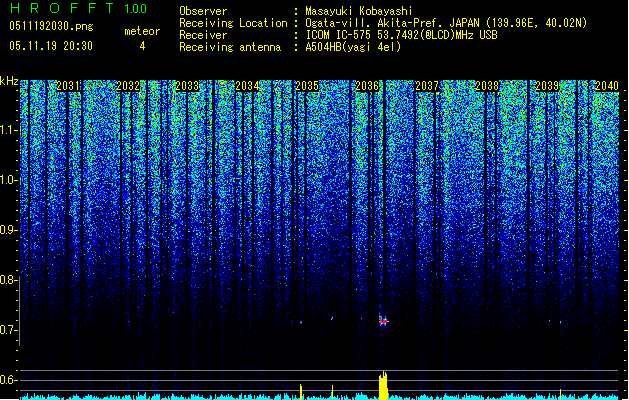Click the meteor label

pos(142,31)
